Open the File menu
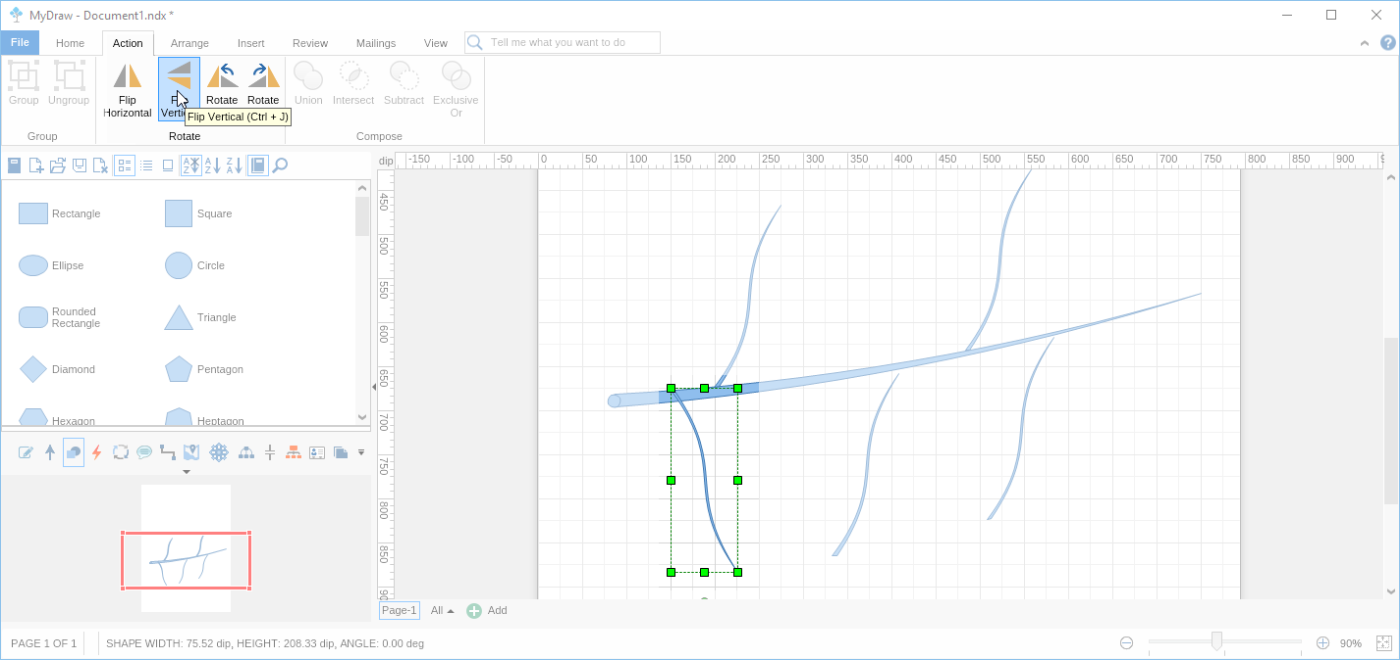 point(20,43)
